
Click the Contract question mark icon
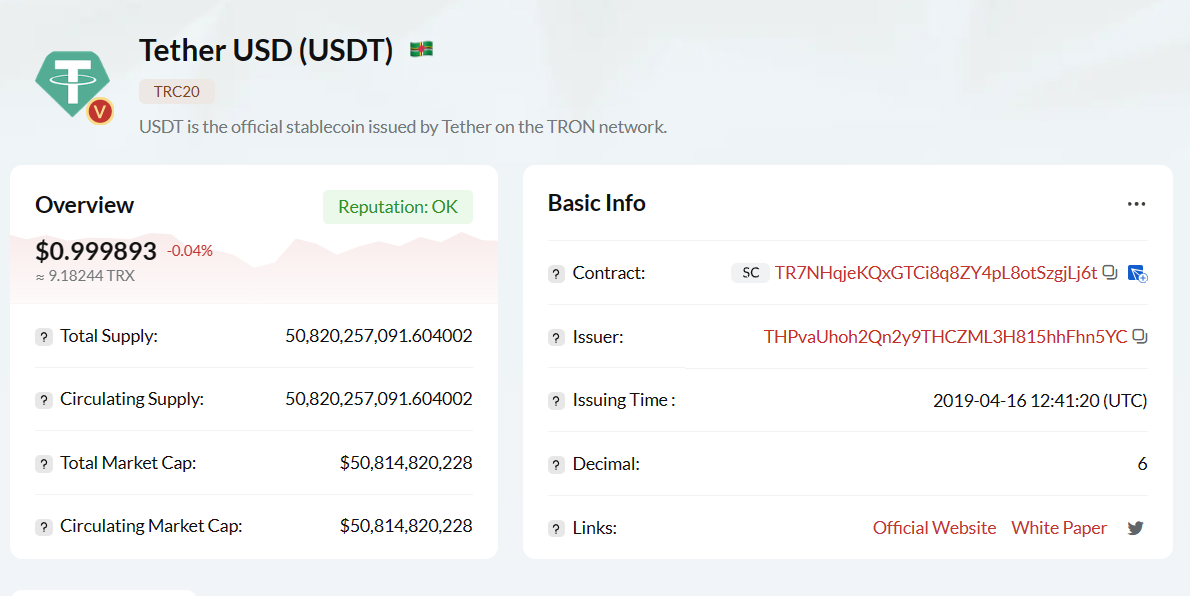click(x=556, y=274)
